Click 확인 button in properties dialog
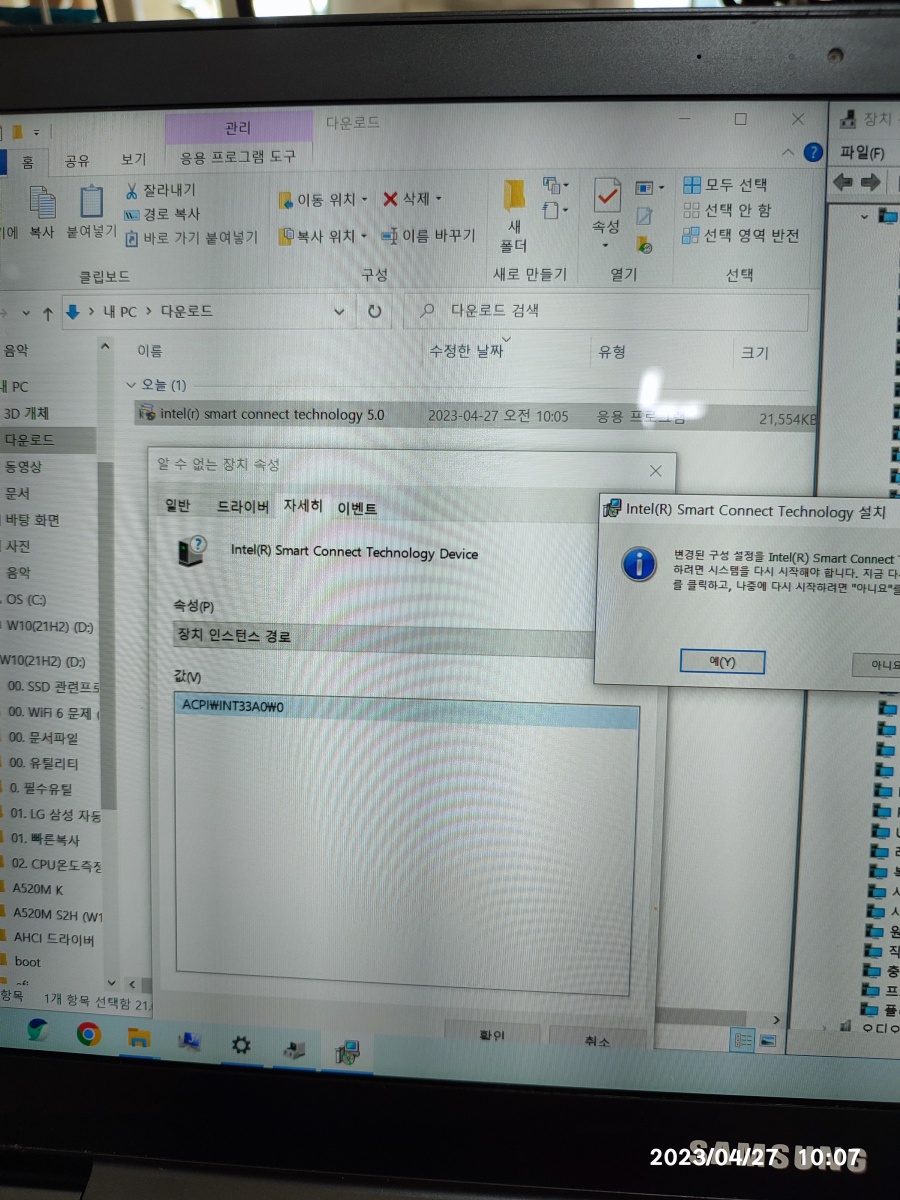This screenshot has height=1200, width=900. pyautogui.click(x=492, y=1036)
